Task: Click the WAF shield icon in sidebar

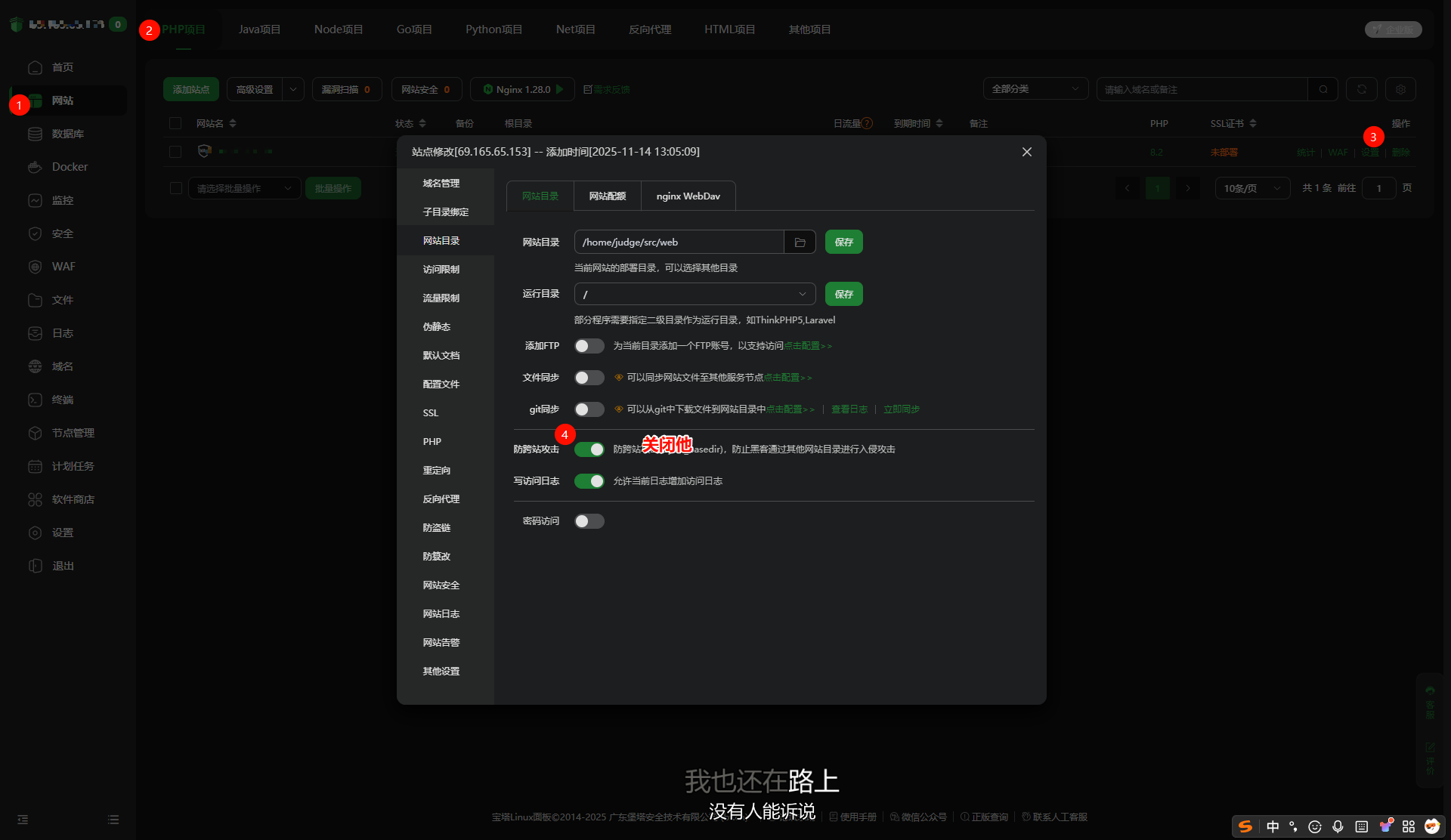Action: (x=35, y=267)
